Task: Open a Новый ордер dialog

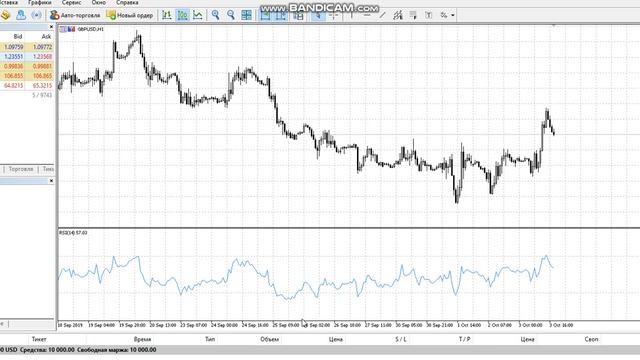Action: tap(130, 15)
